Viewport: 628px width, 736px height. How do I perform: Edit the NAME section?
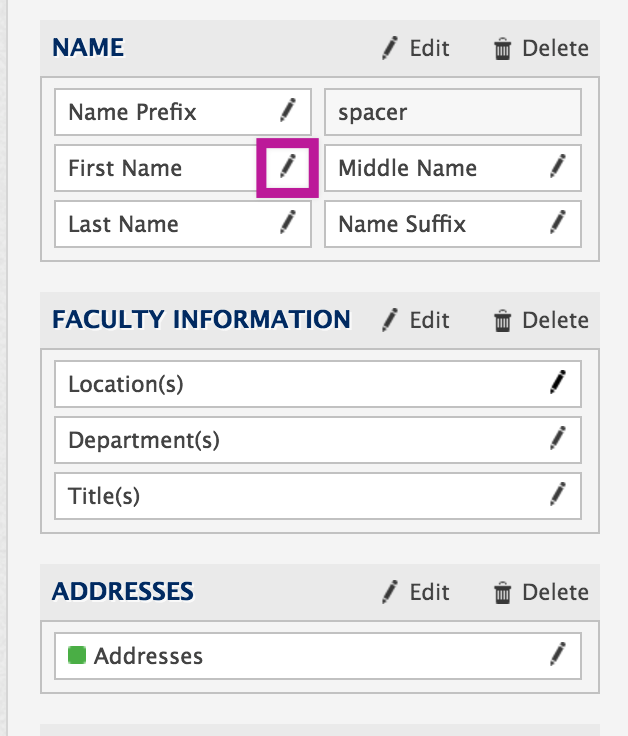(415, 48)
